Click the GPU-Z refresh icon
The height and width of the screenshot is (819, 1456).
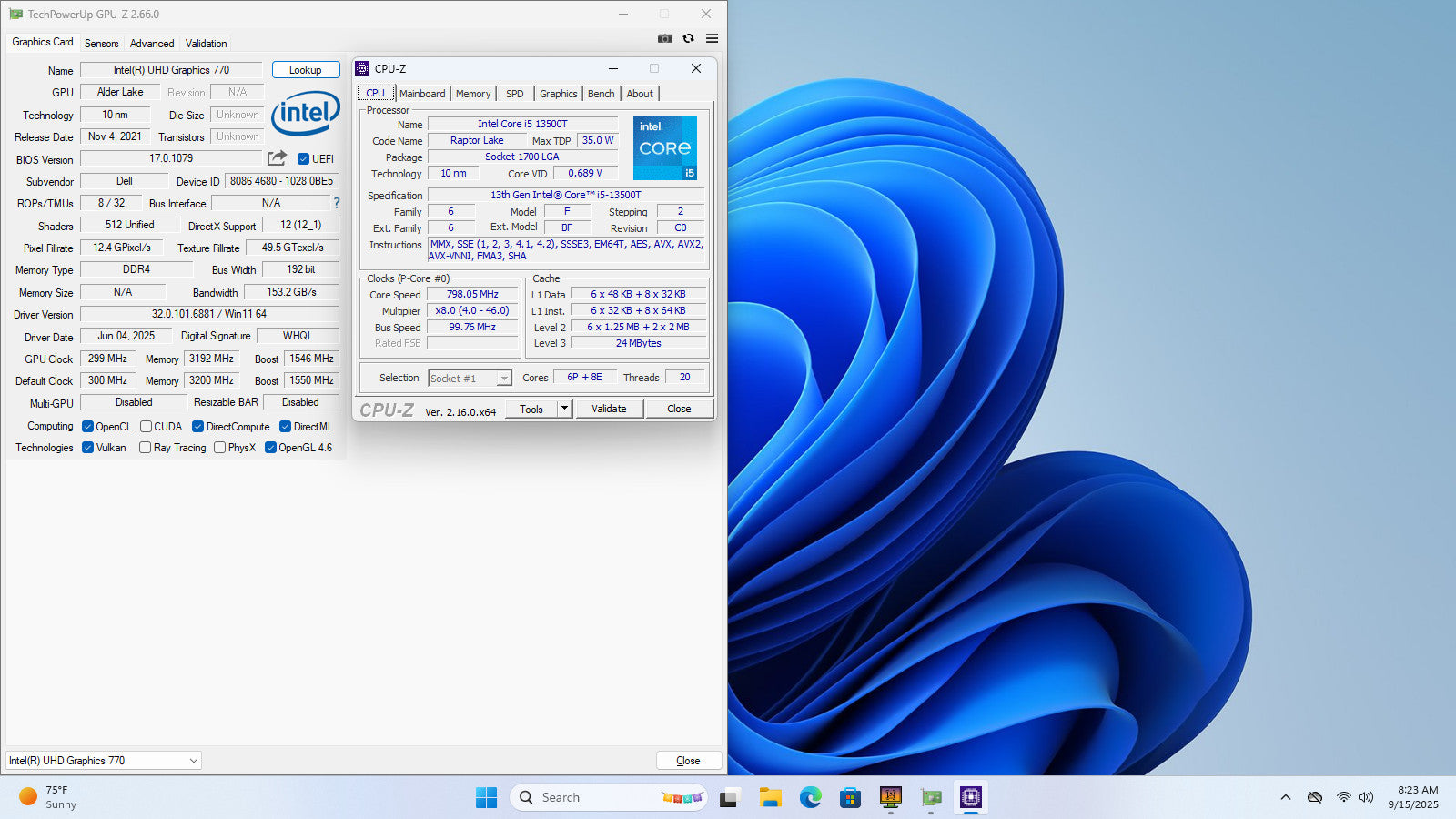coord(689,38)
